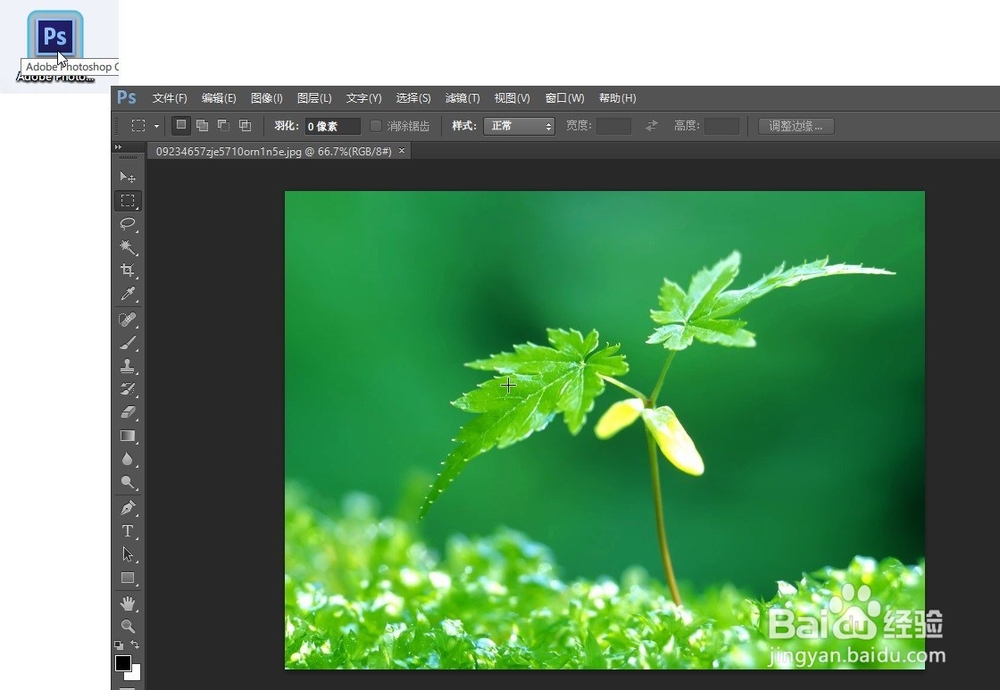Select the Dodge tool
This screenshot has width=1000, height=690.
[x=128, y=483]
